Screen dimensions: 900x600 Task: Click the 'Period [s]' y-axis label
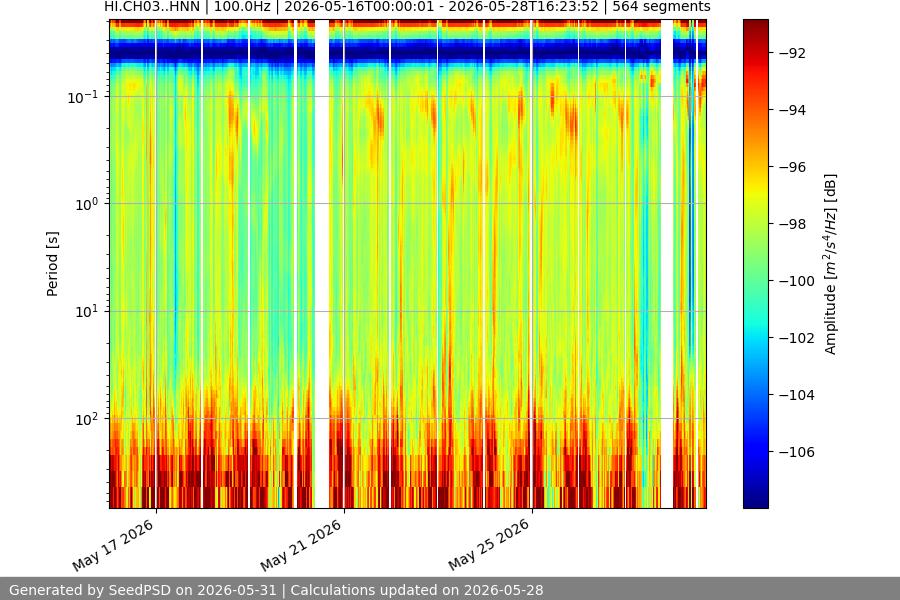pyautogui.click(x=52, y=264)
